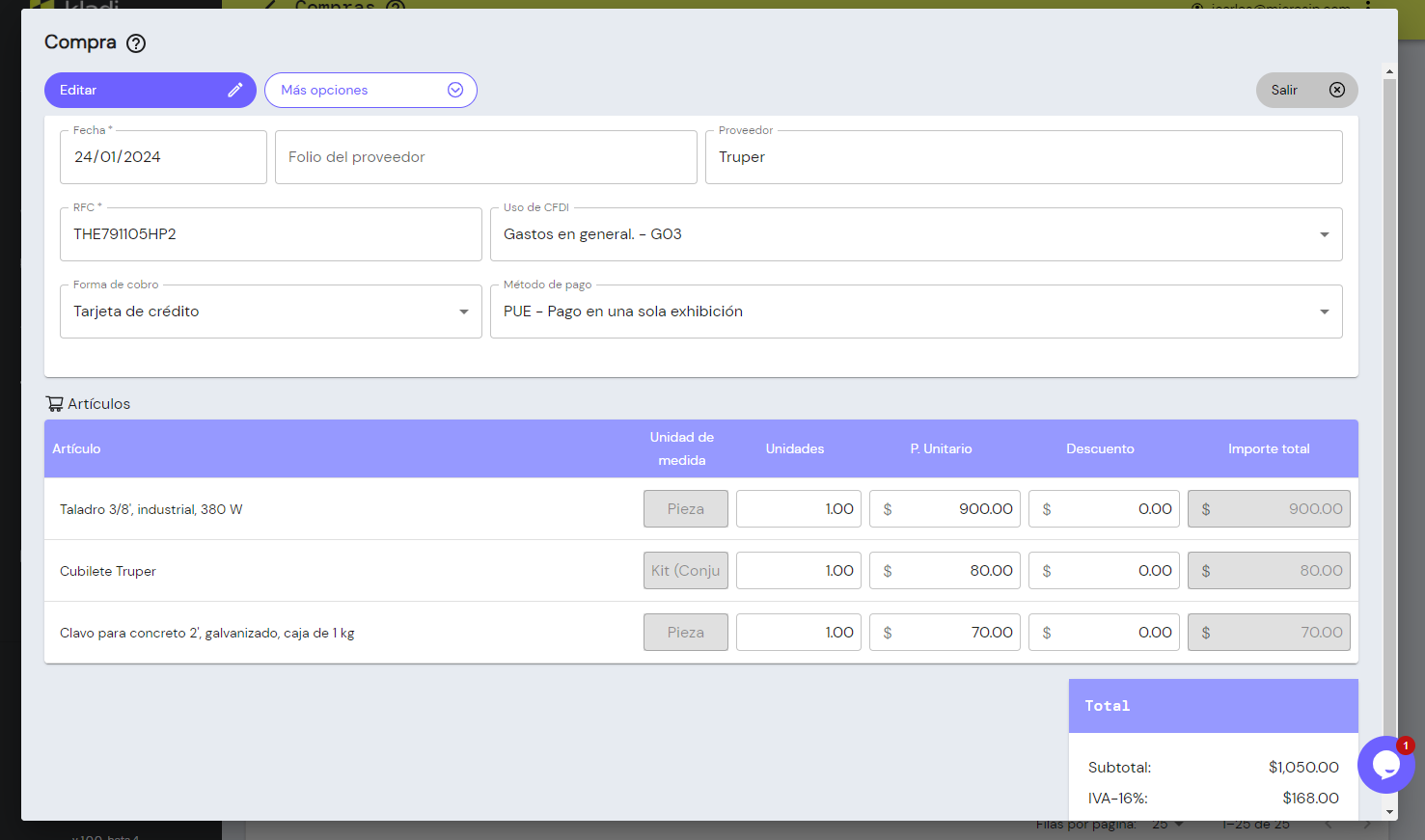
Task: Click Unidades field for Taladro 3/8 row
Action: pos(798,509)
